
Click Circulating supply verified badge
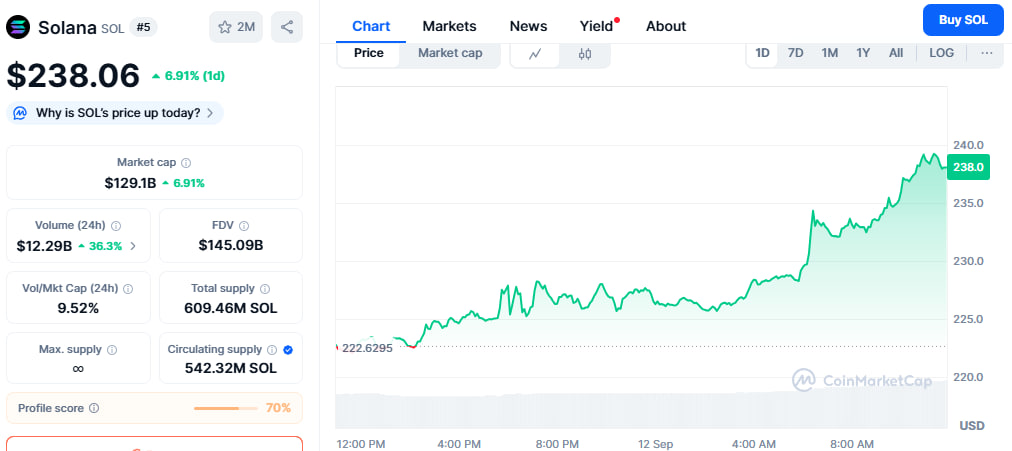288,350
